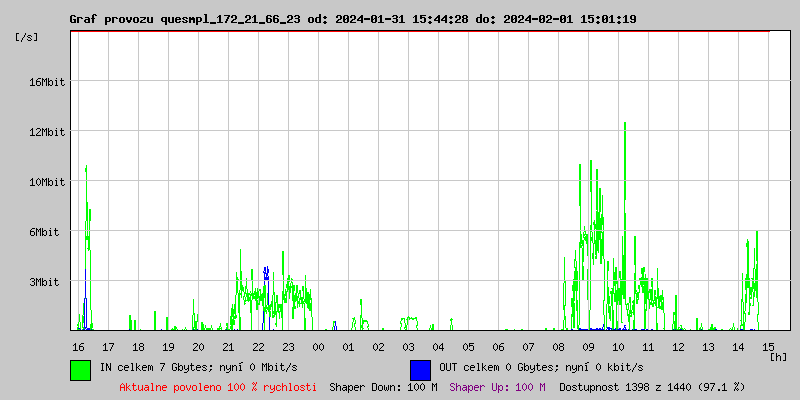Click the purple 'Shaper Up: 100 M' text
800x400 pixels.
coord(497,387)
